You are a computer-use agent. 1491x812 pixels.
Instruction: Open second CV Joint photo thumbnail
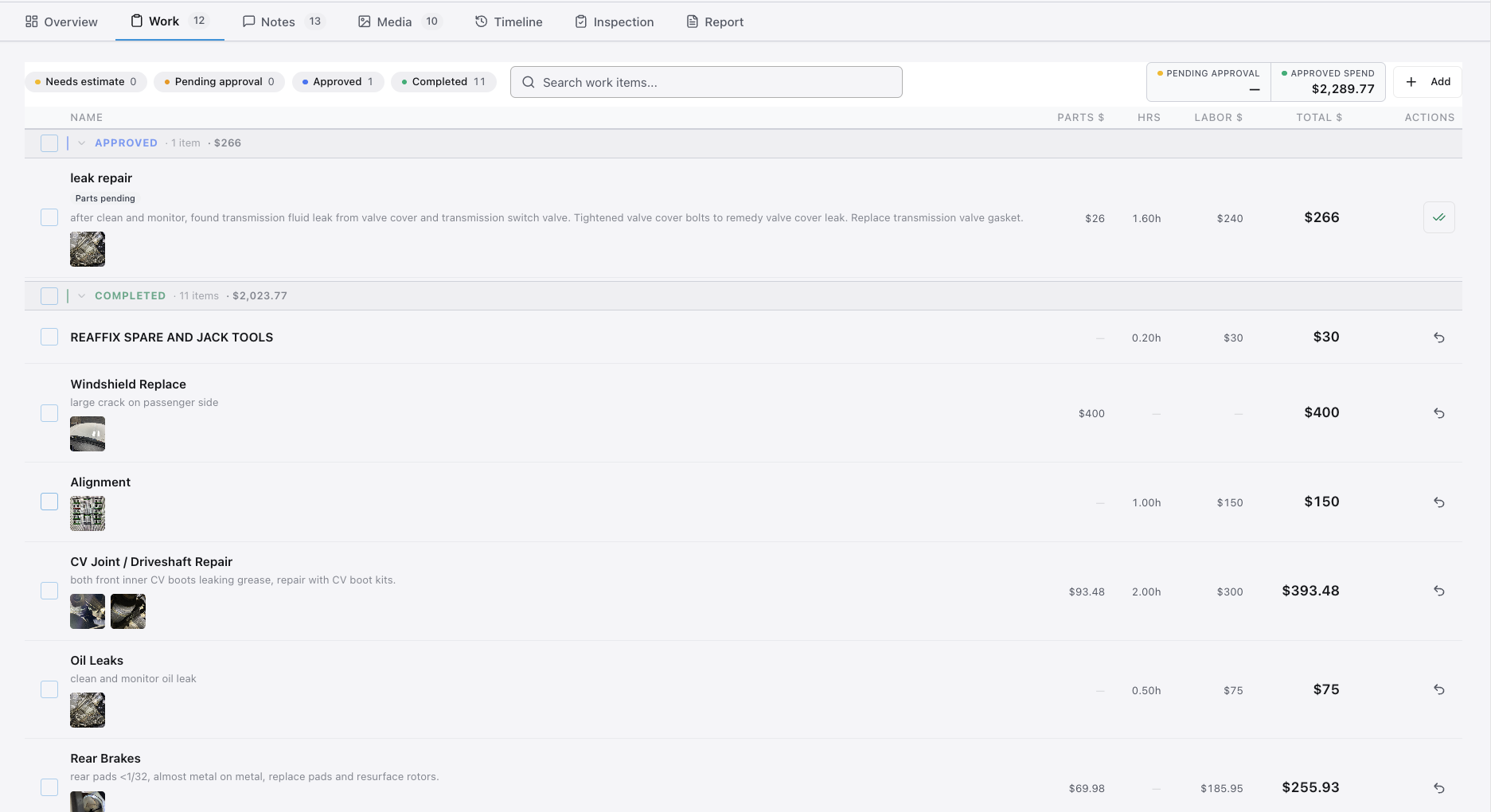128,611
